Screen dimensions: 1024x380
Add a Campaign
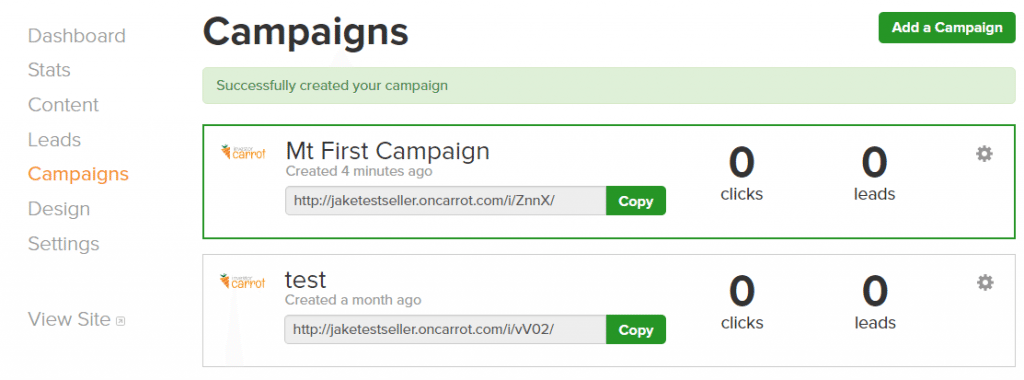(x=947, y=27)
